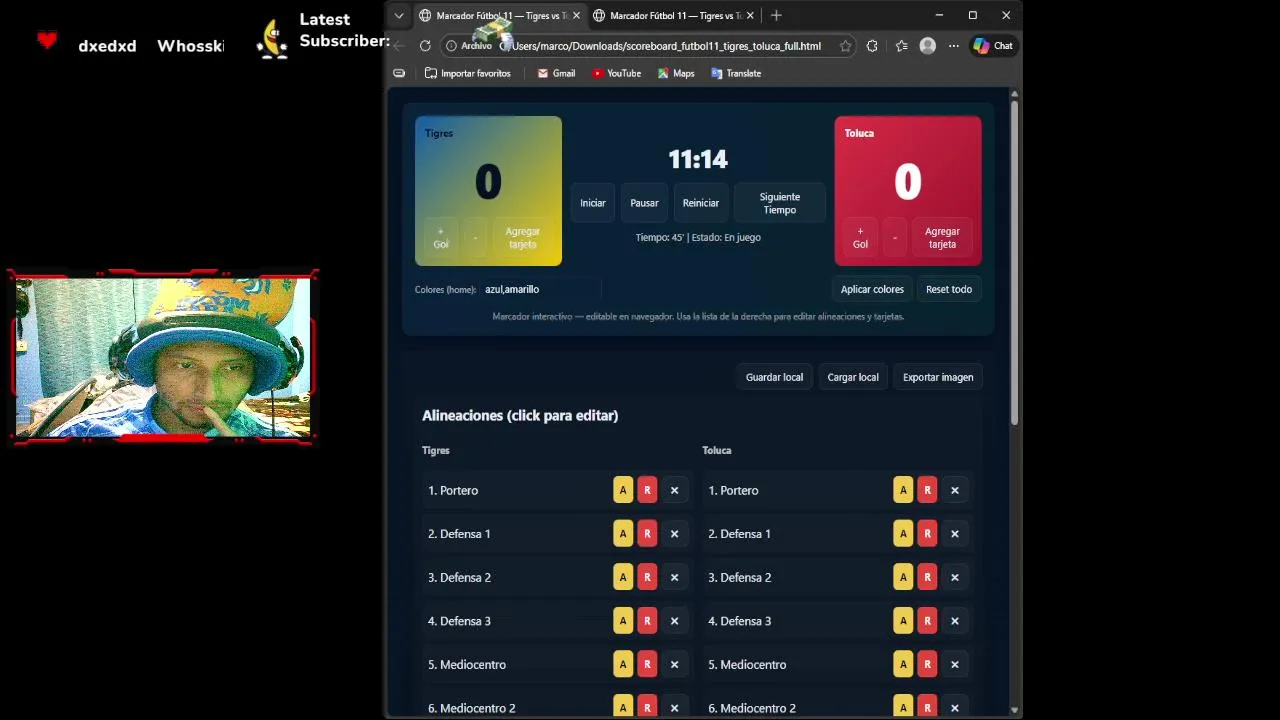The width and height of the screenshot is (1280, 720).
Task: Edit Tigres player name "5. Mediocentro"
Action: coord(467,664)
